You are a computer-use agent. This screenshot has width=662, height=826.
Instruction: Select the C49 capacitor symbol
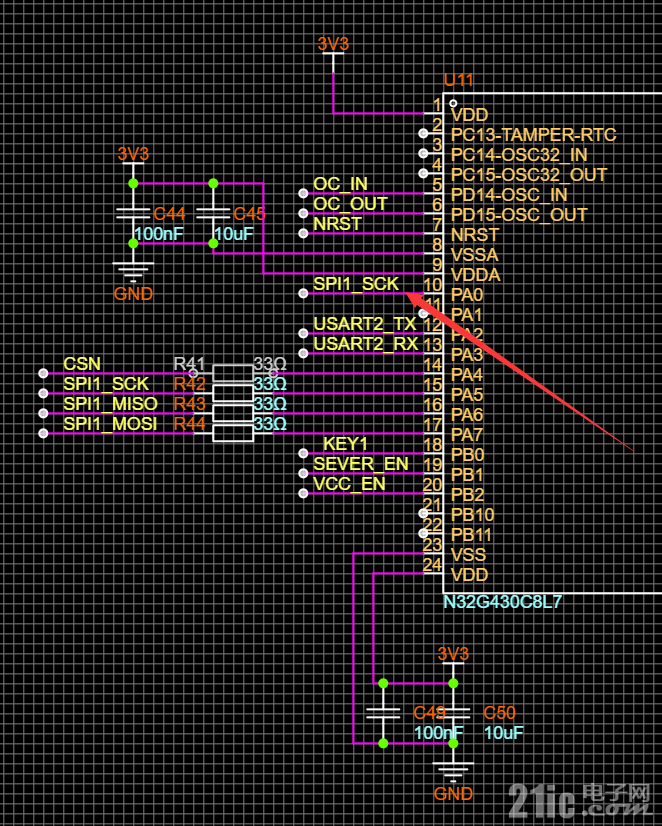(383, 713)
